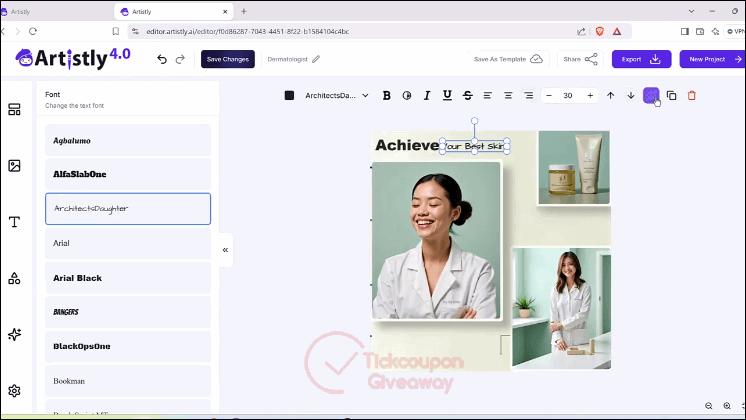Toggle bold formatting on selected text
This screenshot has height=420, width=746.
(386, 96)
